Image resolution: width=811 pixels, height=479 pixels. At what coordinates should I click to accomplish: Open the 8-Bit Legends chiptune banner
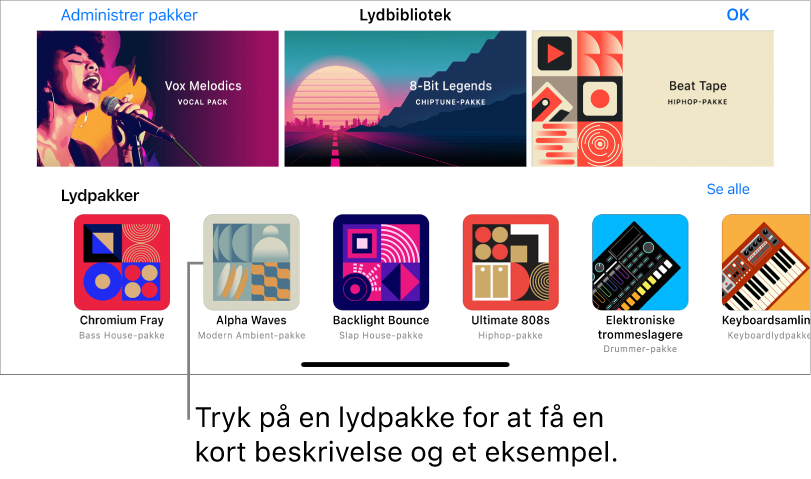[406, 99]
